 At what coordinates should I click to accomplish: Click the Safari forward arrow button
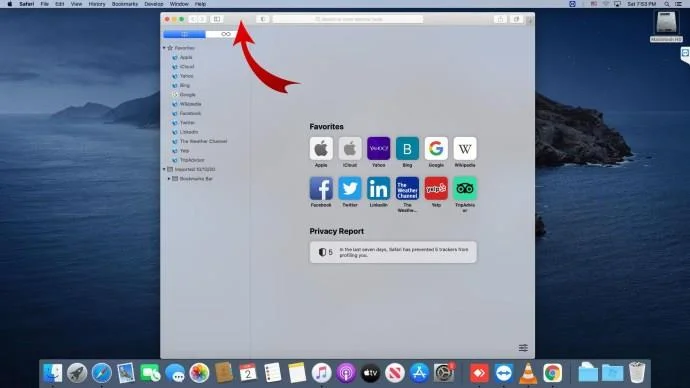pyautogui.click(x=202, y=19)
